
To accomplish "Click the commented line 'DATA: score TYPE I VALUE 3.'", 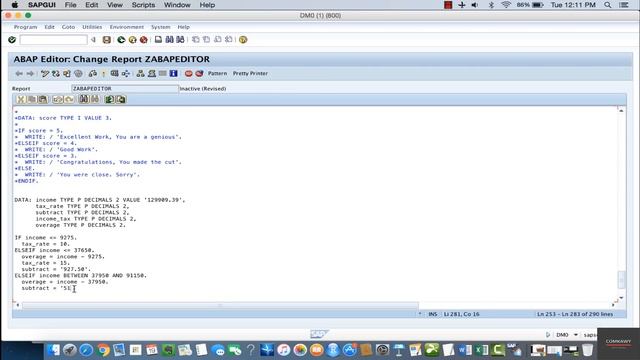I will click(63, 118).
